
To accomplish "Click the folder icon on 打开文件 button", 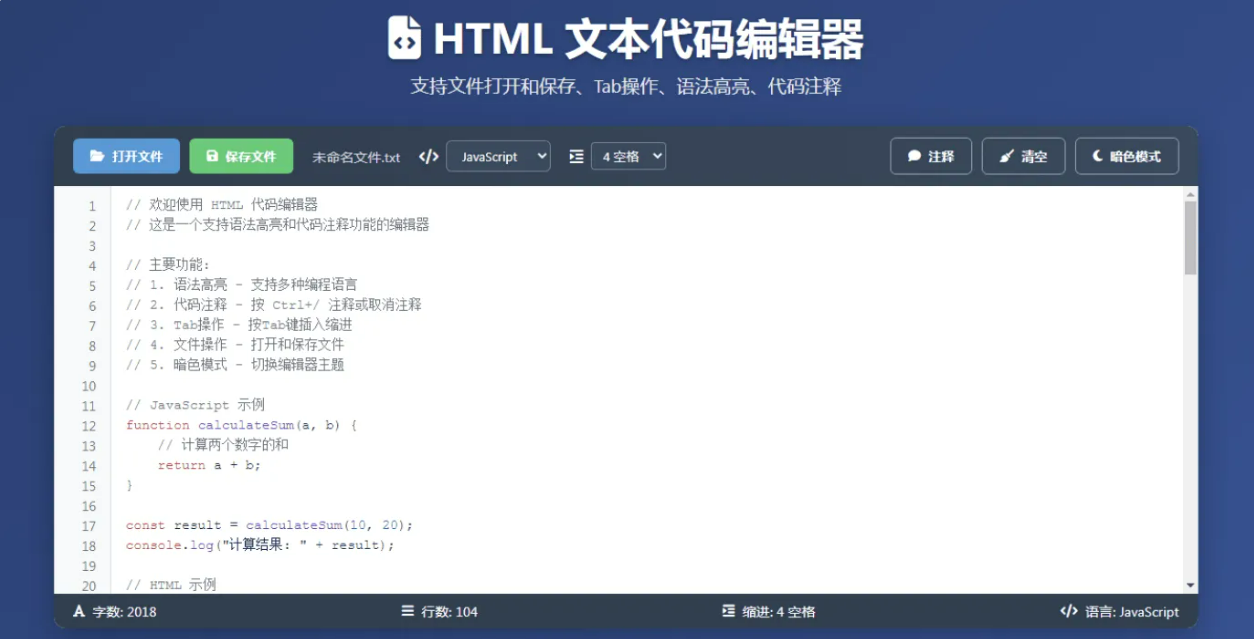I will pos(99,156).
